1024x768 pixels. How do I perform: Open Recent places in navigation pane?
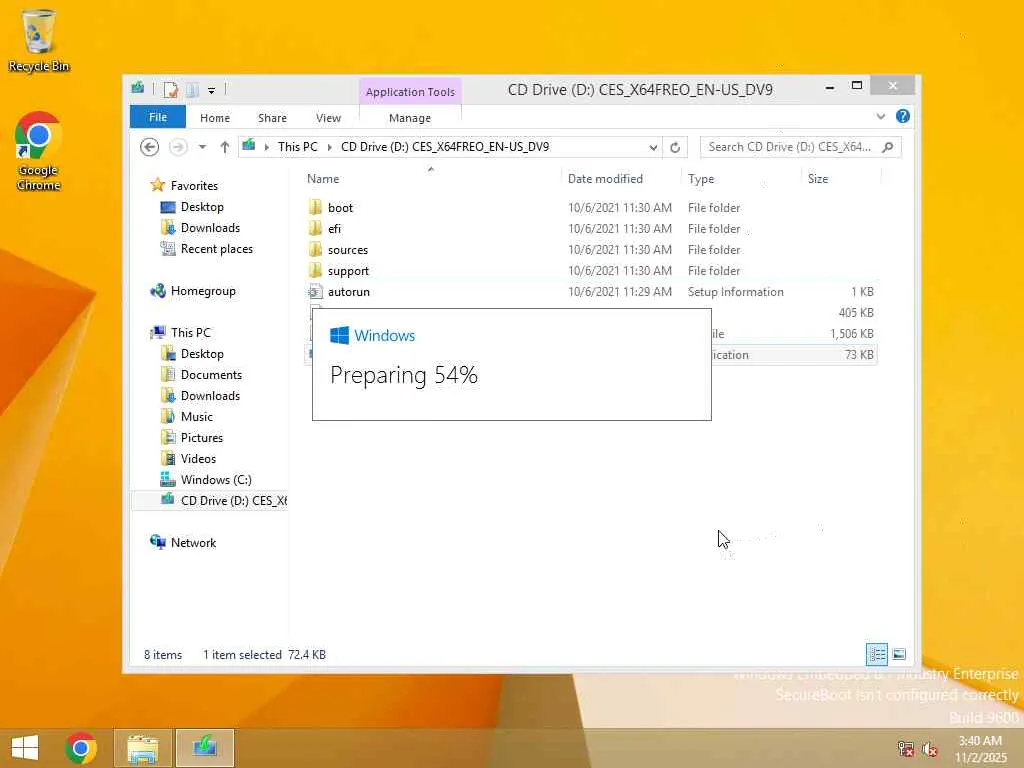coord(216,249)
